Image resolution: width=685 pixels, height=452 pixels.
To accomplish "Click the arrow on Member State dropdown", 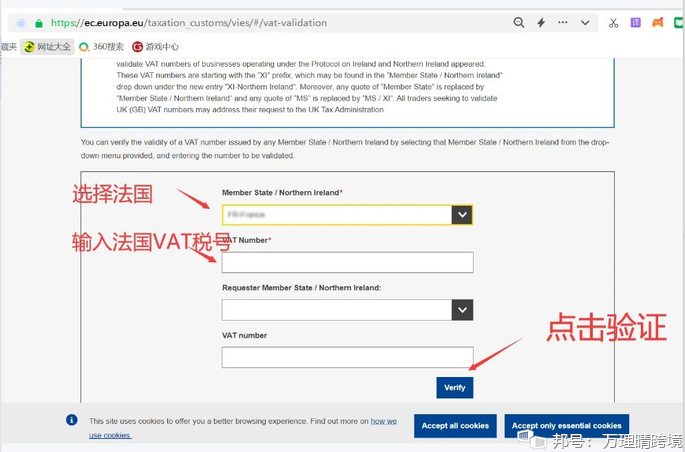I will click(x=462, y=215).
